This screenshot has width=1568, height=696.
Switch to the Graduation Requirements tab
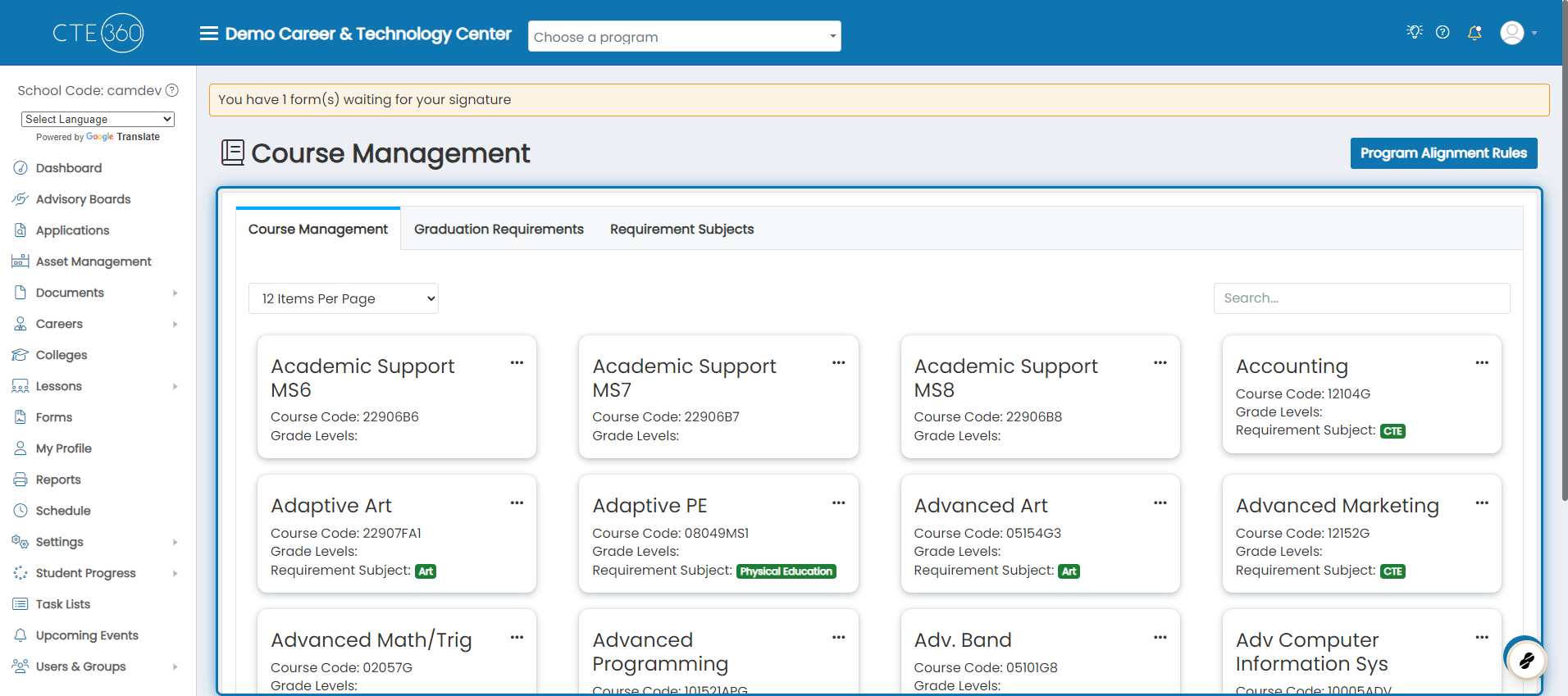tap(499, 229)
